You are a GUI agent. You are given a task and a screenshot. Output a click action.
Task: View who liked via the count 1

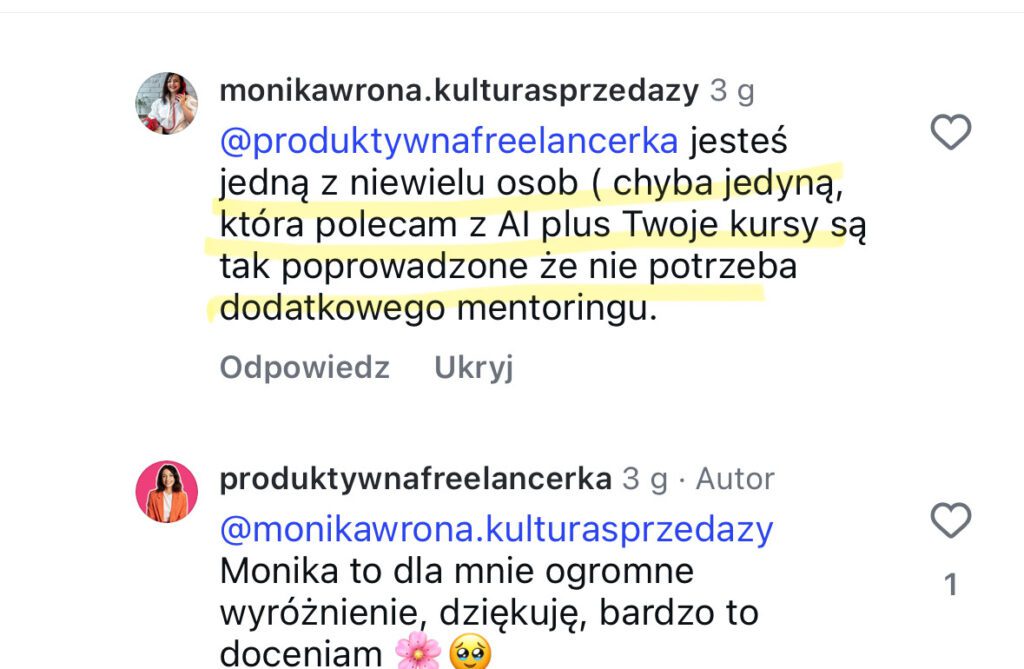tap(951, 585)
